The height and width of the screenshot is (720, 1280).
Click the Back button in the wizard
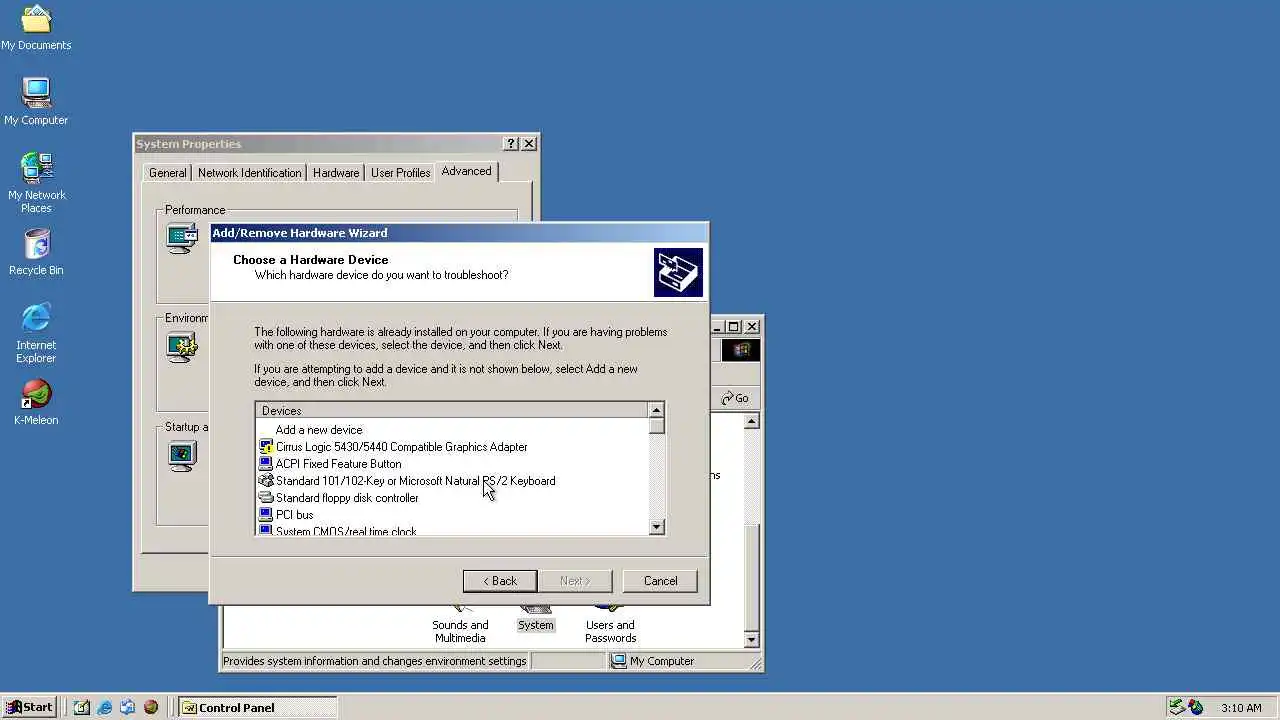[x=499, y=581]
